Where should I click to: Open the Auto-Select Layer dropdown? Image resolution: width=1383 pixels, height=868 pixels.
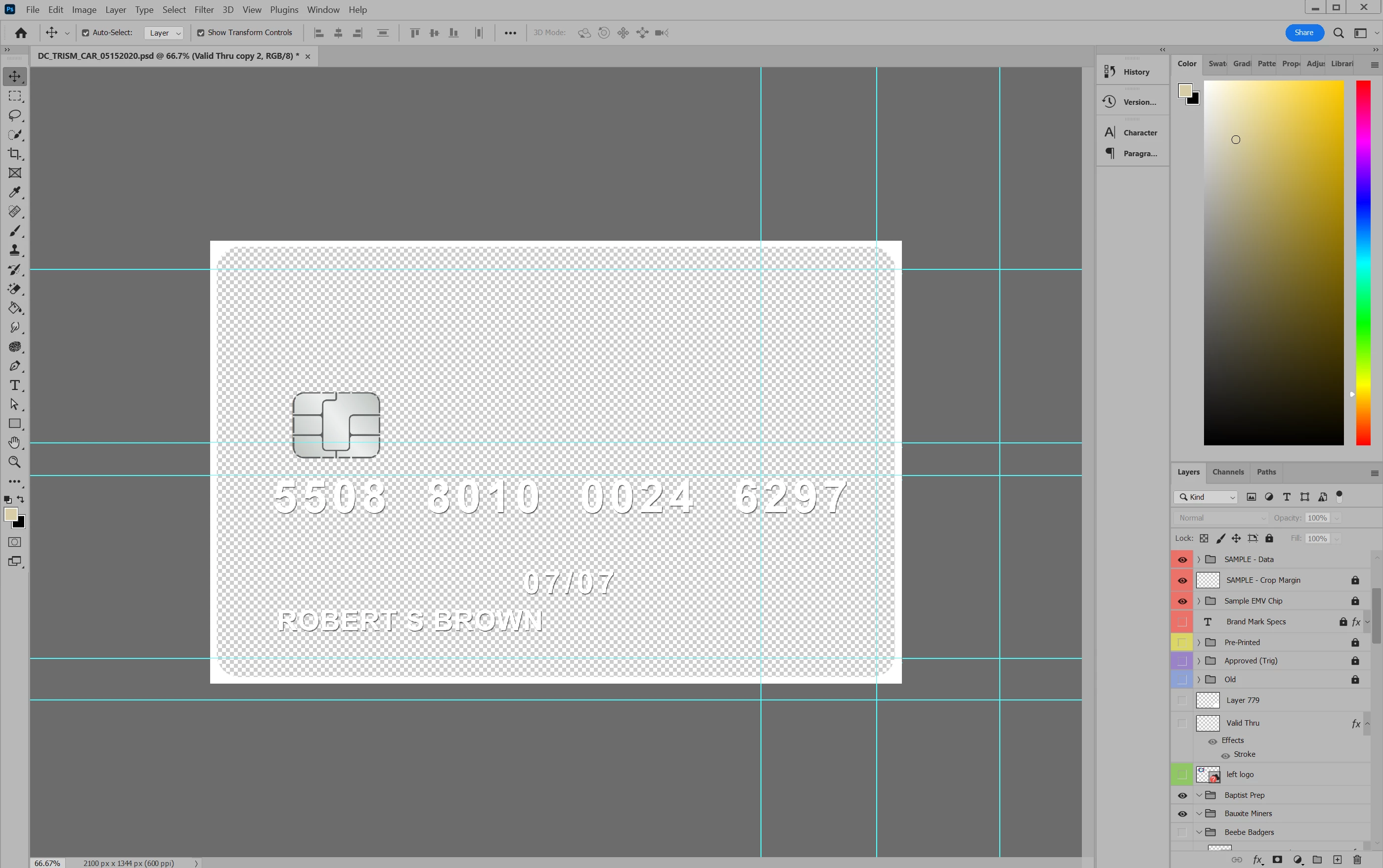[164, 33]
